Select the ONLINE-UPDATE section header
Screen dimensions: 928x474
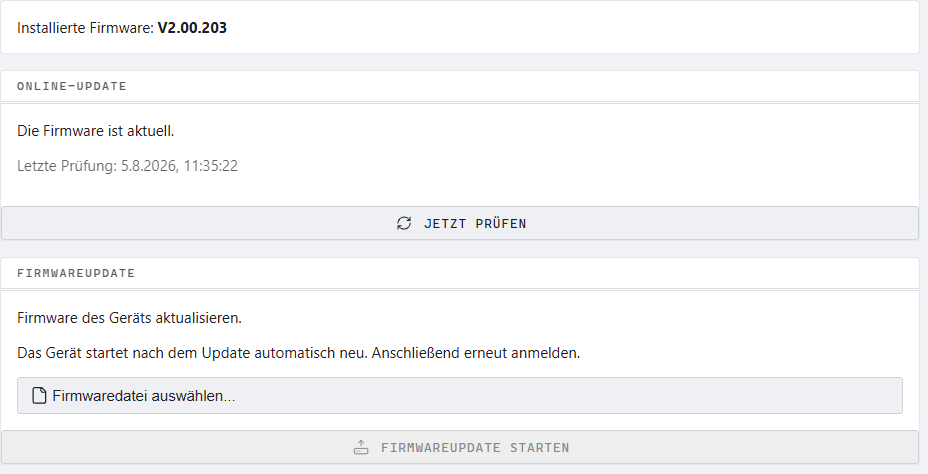(x=72, y=86)
